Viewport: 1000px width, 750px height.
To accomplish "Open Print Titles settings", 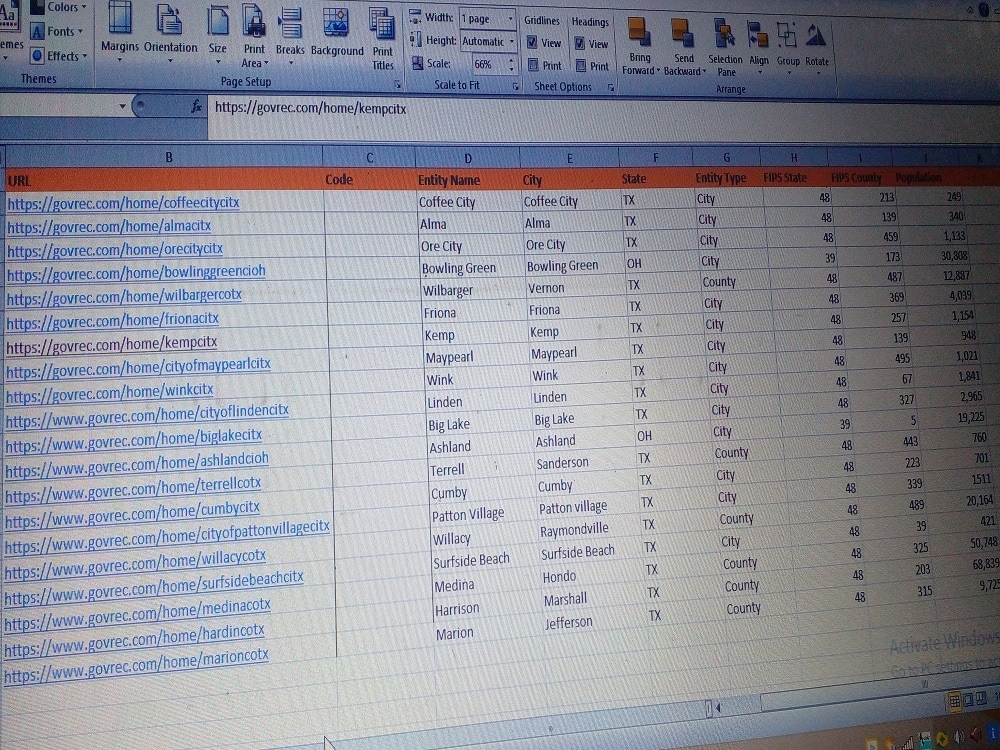I will (x=383, y=40).
